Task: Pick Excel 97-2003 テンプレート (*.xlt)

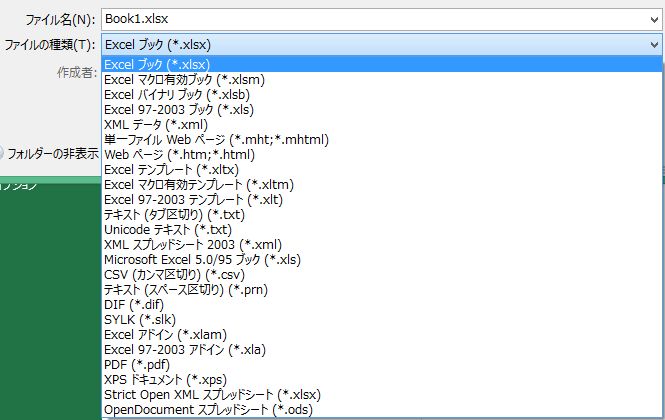Action: (x=382, y=200)
